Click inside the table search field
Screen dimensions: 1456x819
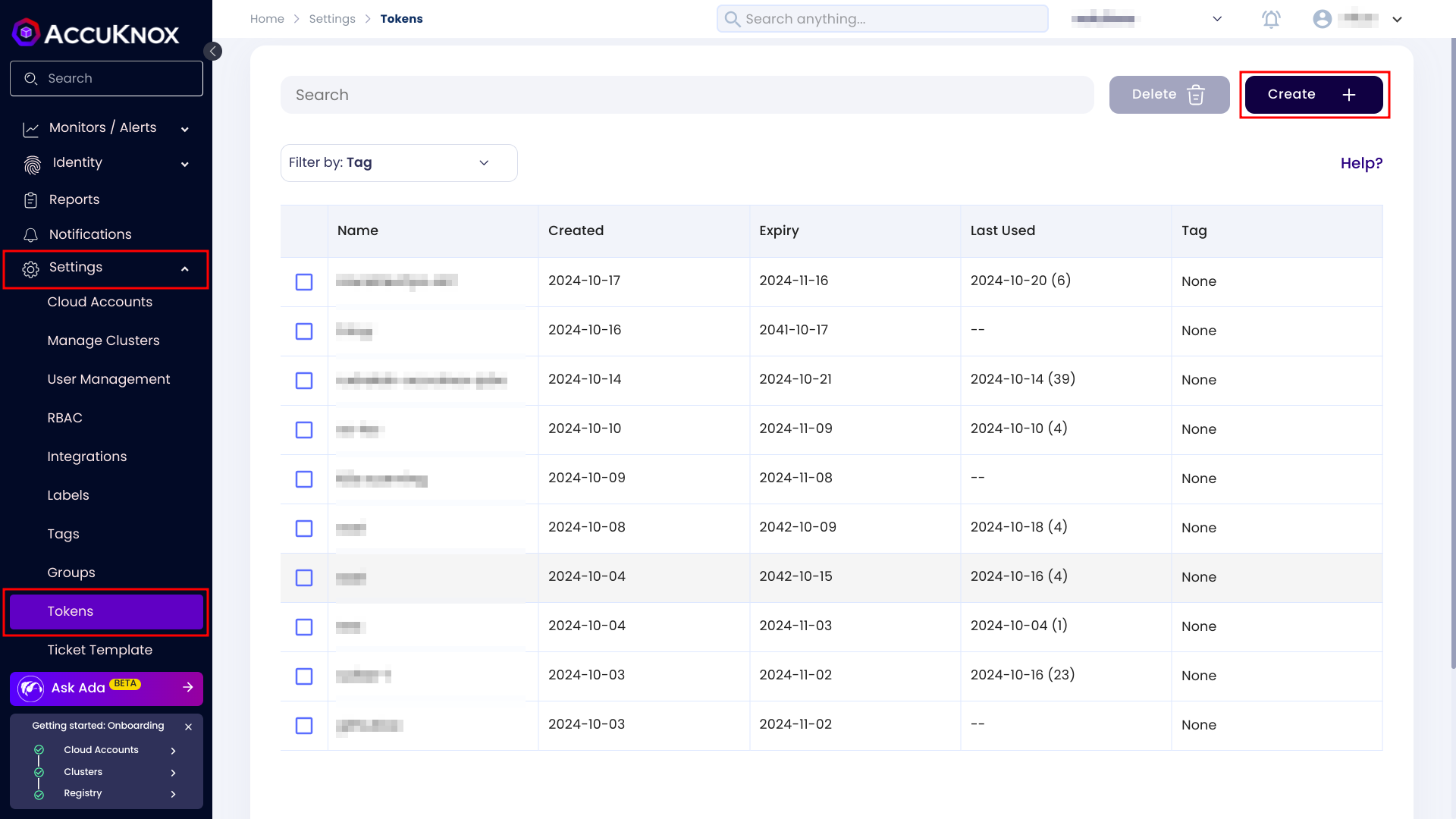[682, 94]
